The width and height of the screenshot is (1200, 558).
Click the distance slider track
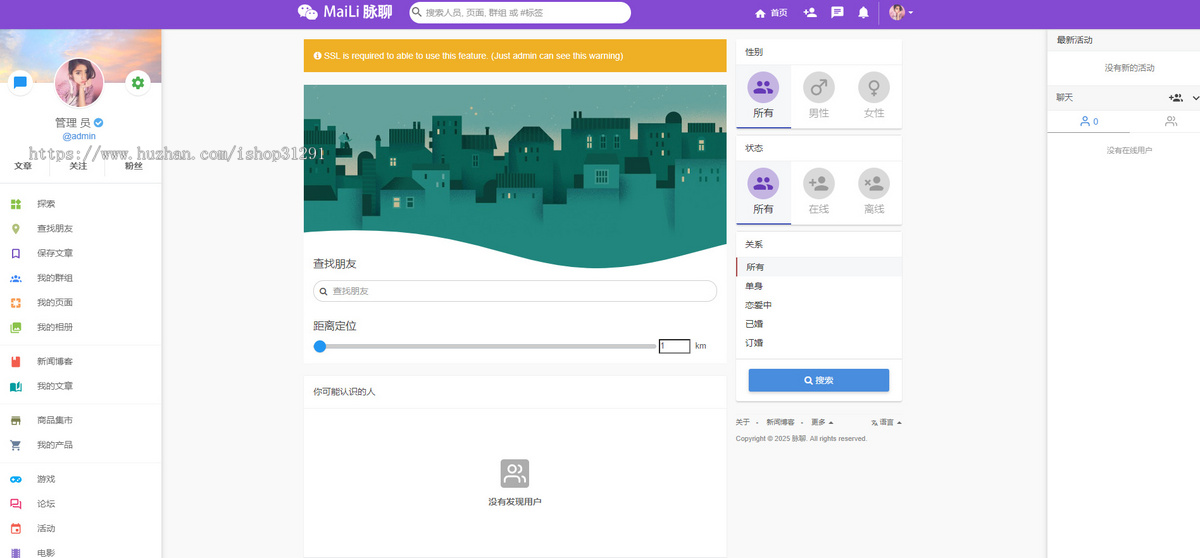point(485,346)
